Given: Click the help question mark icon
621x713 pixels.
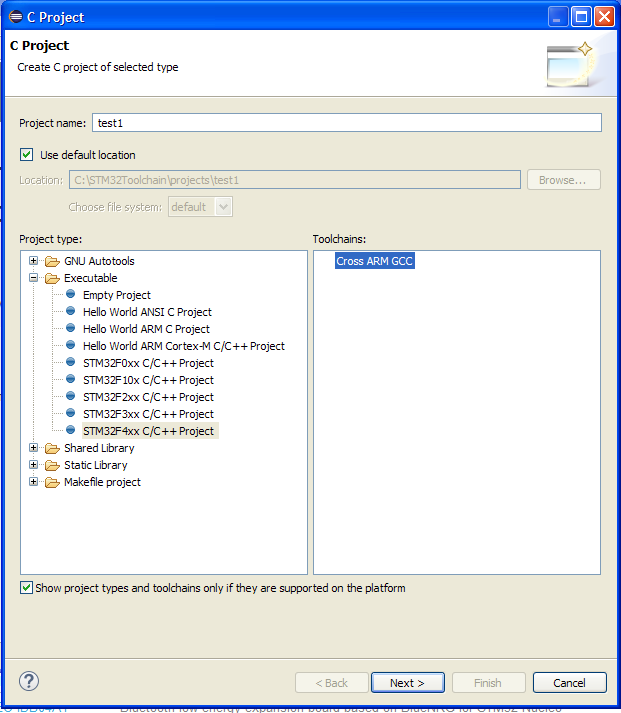Looking at the screenshot, I should tap(29, 681).
